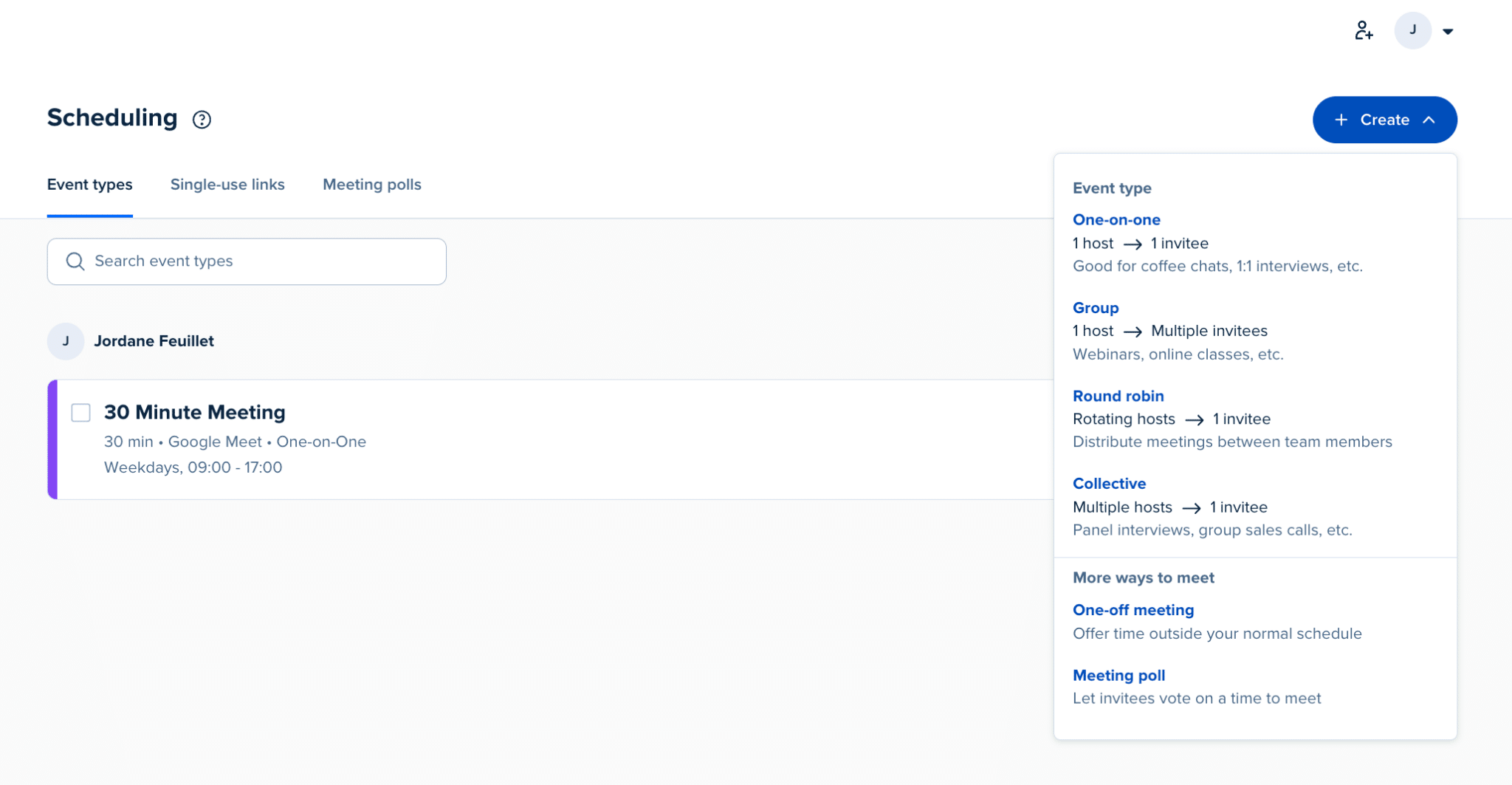Create a Meeting poll from menu
This screenshot has width=1512, height=785.
point(1118,675)
